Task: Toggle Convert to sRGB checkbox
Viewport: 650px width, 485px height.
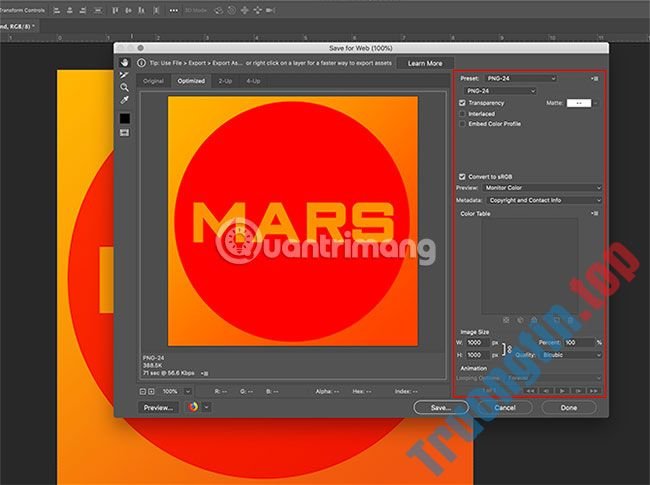Action: (x=462, y=177)
